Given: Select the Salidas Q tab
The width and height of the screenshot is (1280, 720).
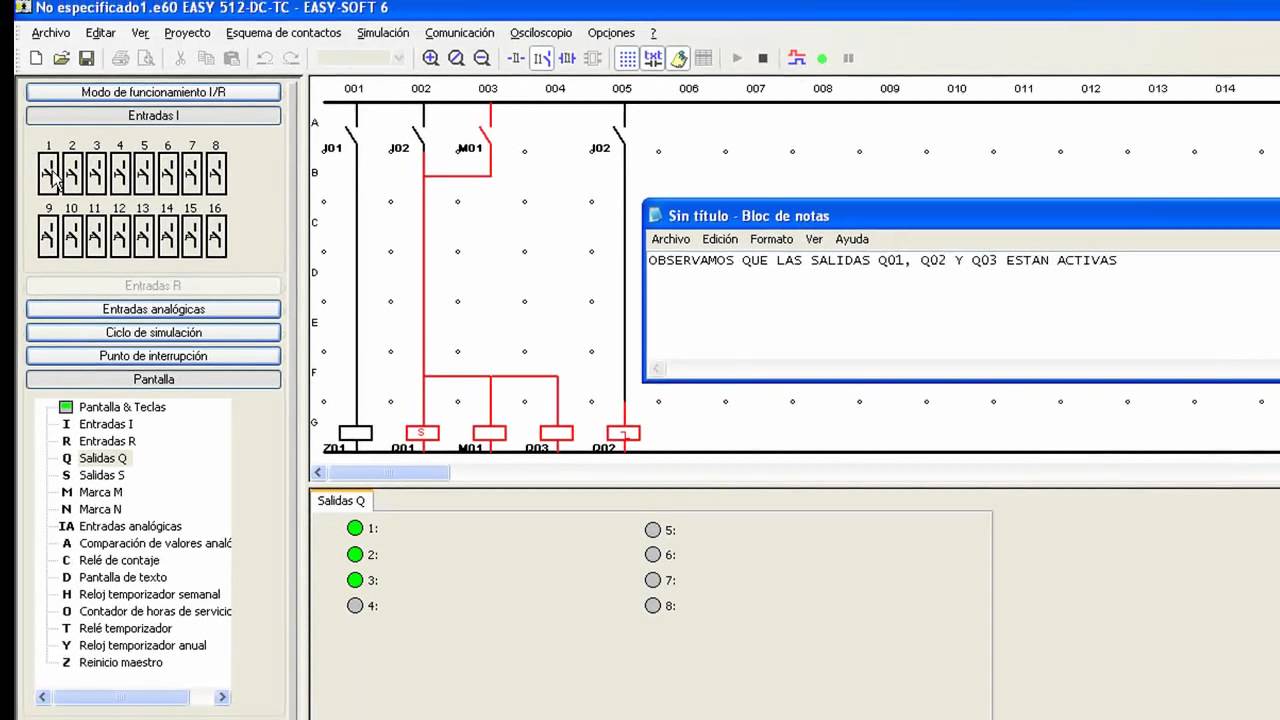Looking at the screenshot, I should coord(341,501).
